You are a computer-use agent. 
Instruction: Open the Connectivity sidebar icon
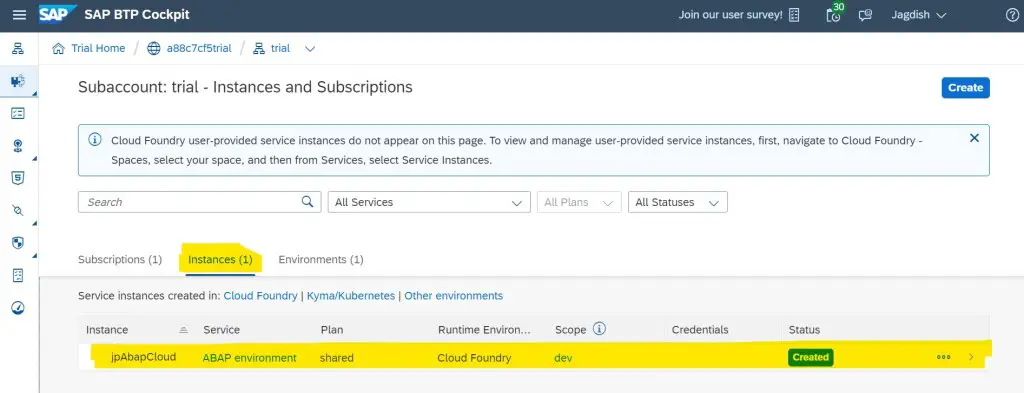coord(18,146)
